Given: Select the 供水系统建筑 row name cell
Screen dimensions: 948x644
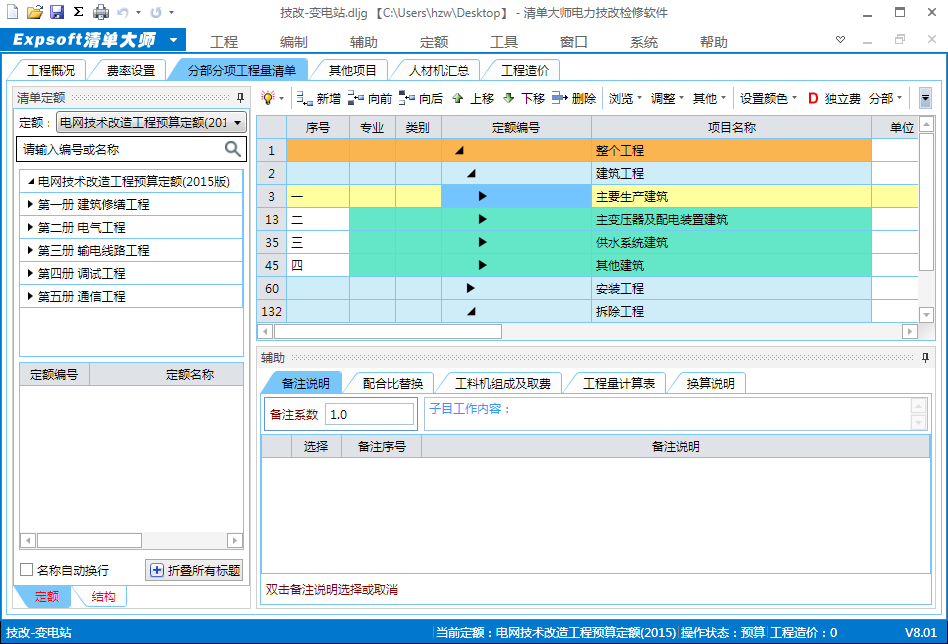Looking at the screenshot, I should coord(731,242).
